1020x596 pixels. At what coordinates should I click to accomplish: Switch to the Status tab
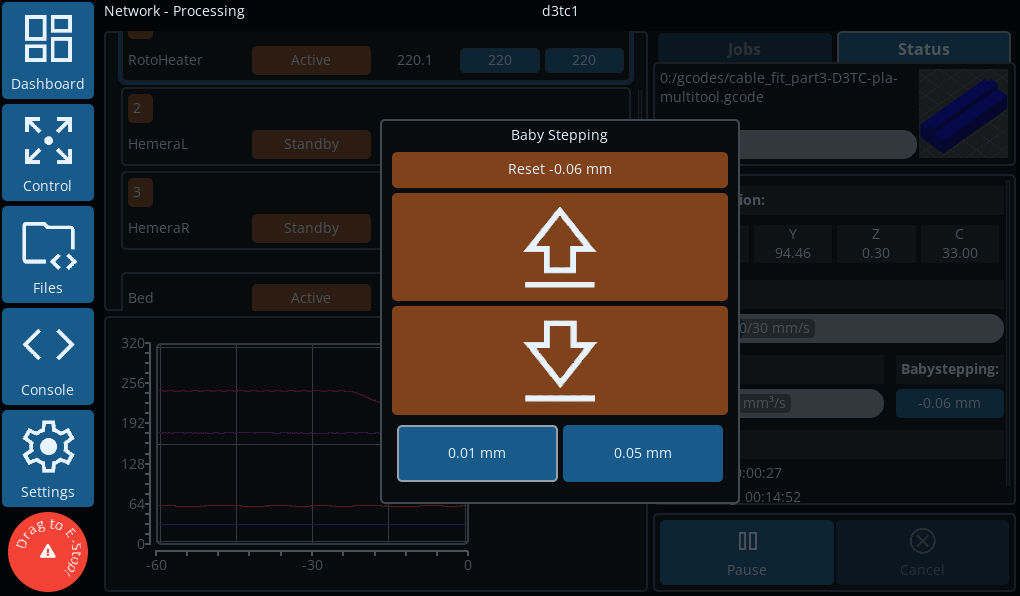click(x=923, y=49)
